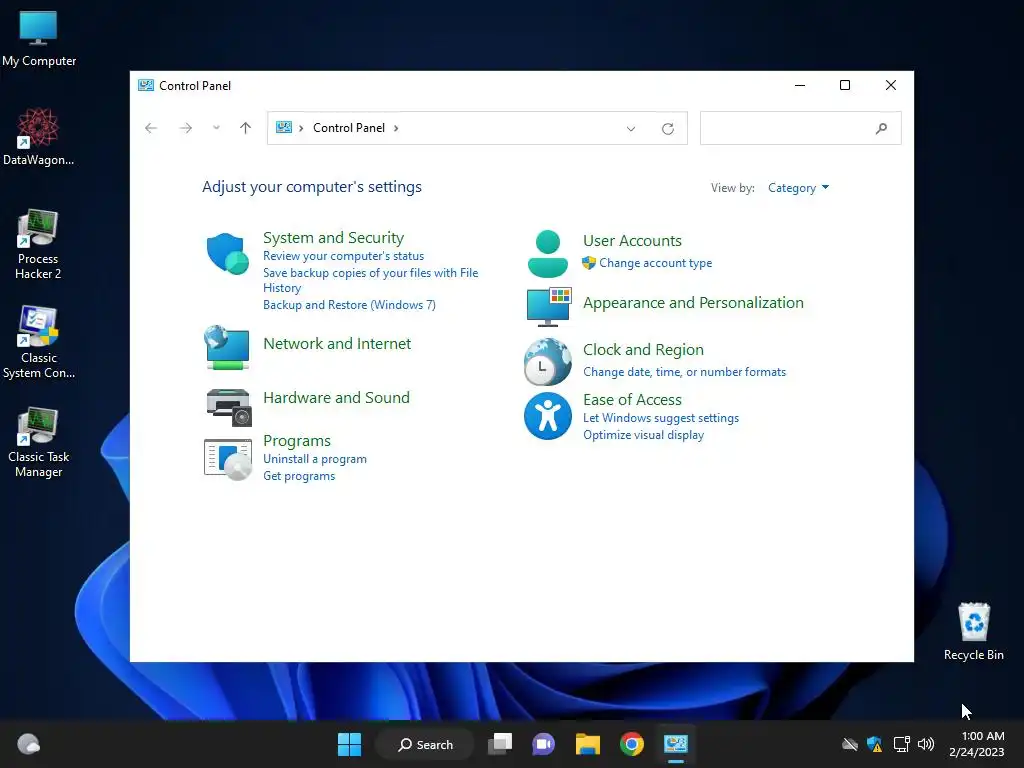Launch Google Chrome from the taskbar
Screen dimensions: 1024x768
click(x=632, y=744)
